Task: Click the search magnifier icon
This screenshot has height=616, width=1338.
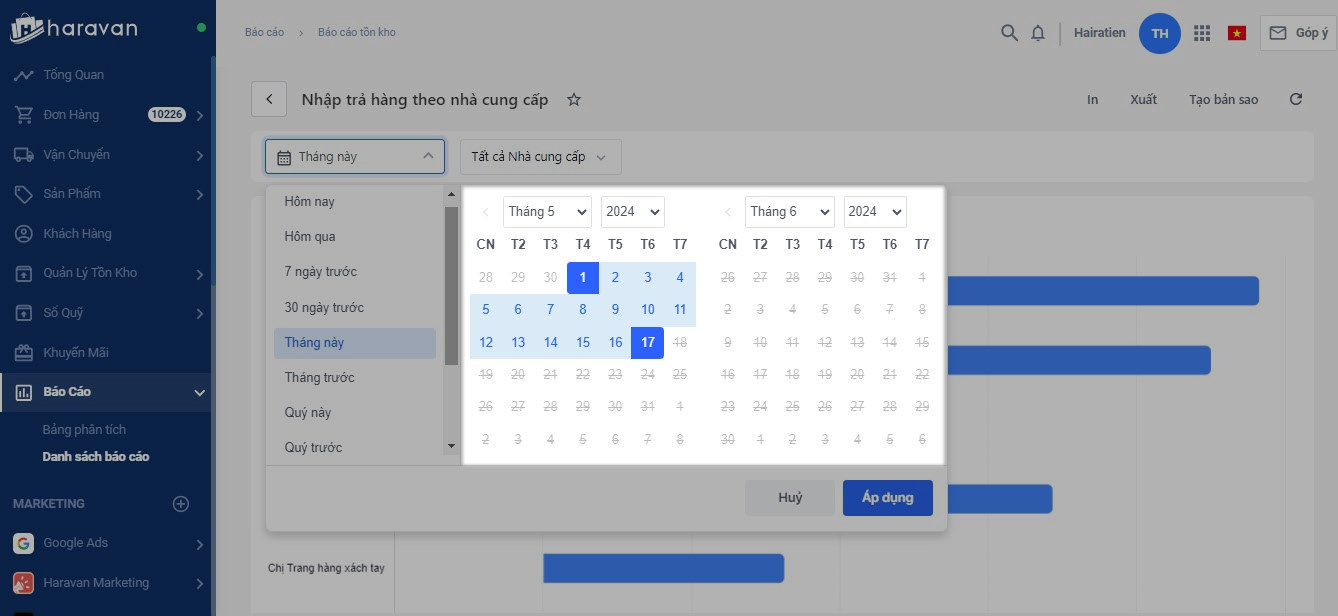Action: tap(1009, 33)
